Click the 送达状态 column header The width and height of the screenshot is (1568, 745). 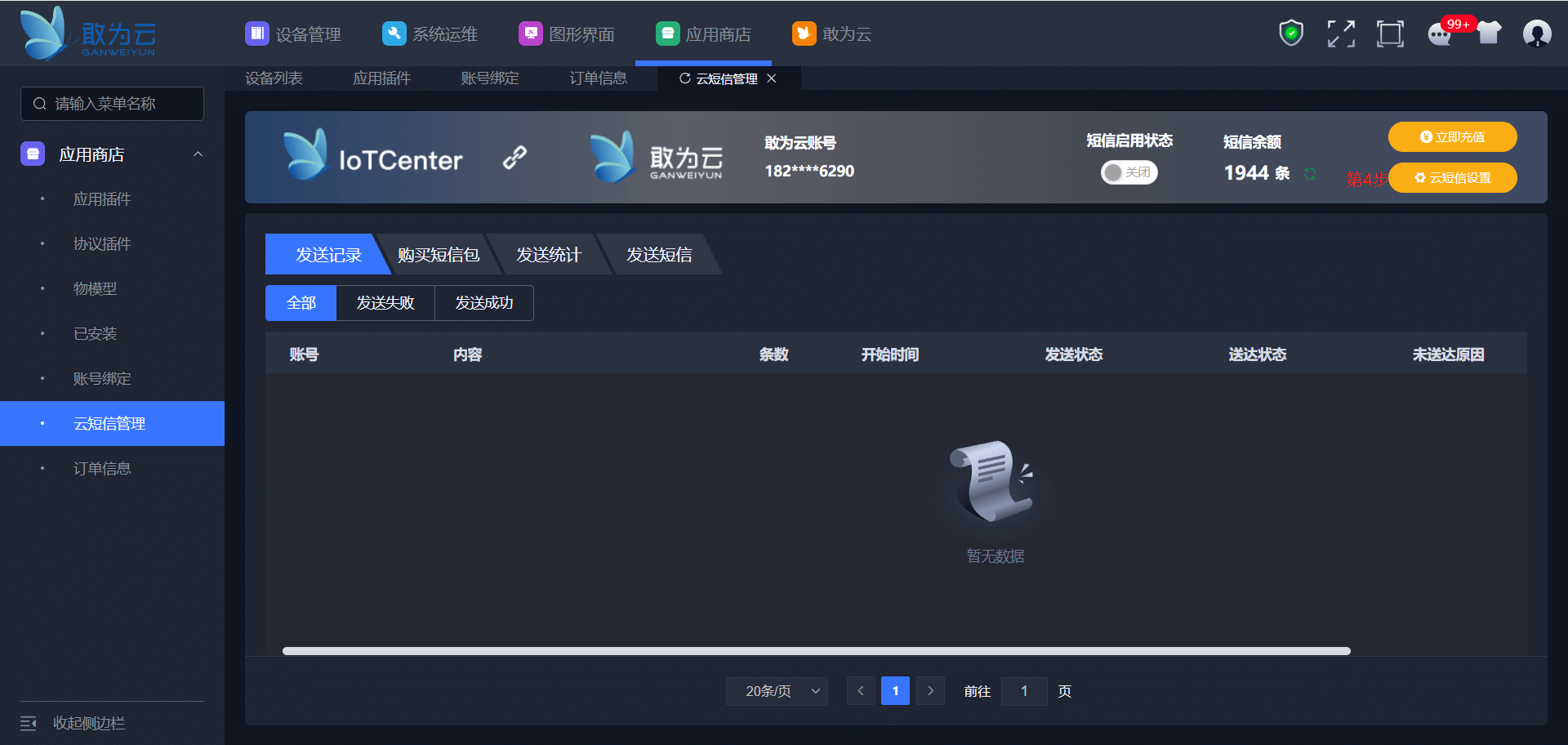(1258, 355)
